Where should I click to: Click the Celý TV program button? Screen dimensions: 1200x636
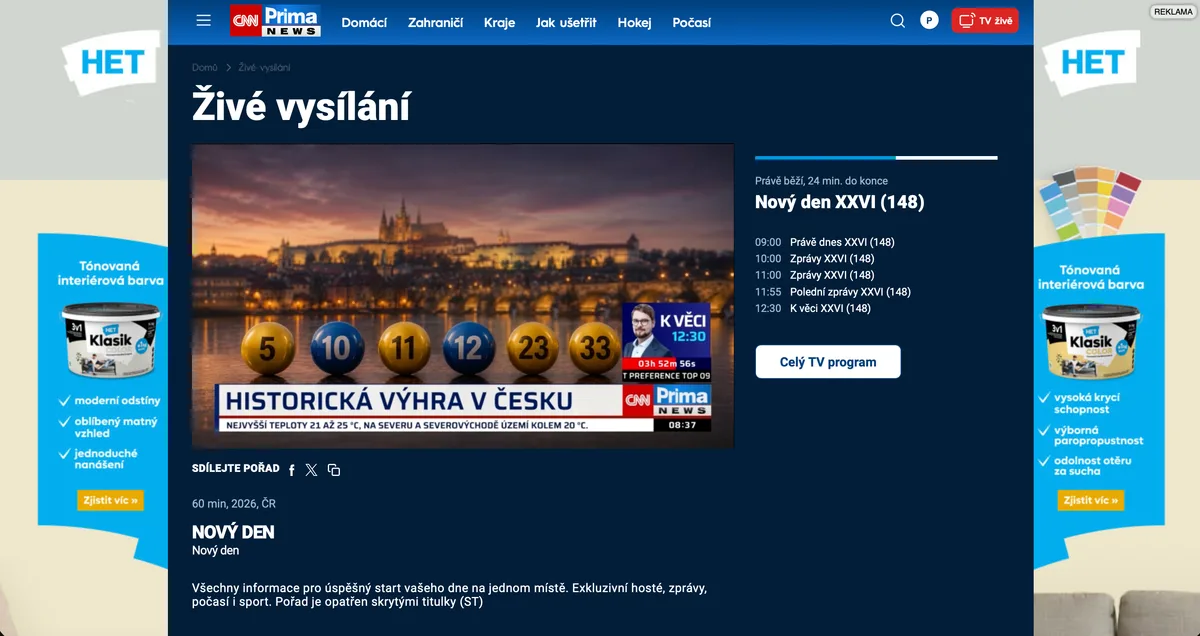(828, 362)
